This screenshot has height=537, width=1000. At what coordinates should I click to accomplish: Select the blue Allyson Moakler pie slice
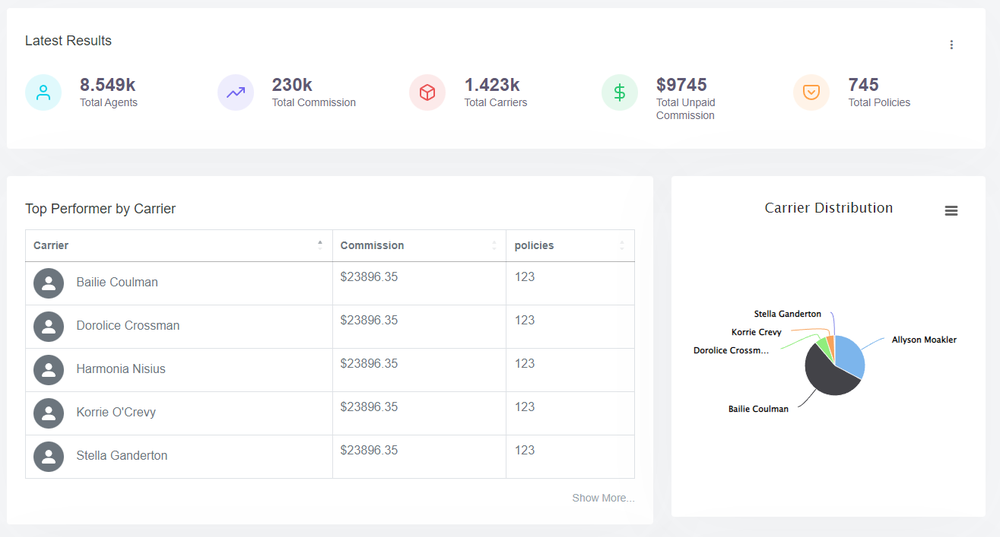coord(850,355)
